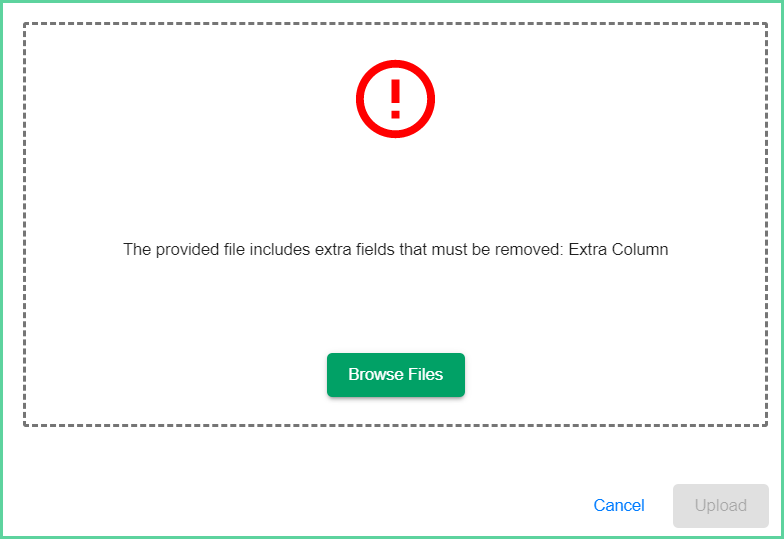The height and width of the screenshot is (539, 784).
Task: Click the greyed-out Upload button
Action: (x=720, y=505)
